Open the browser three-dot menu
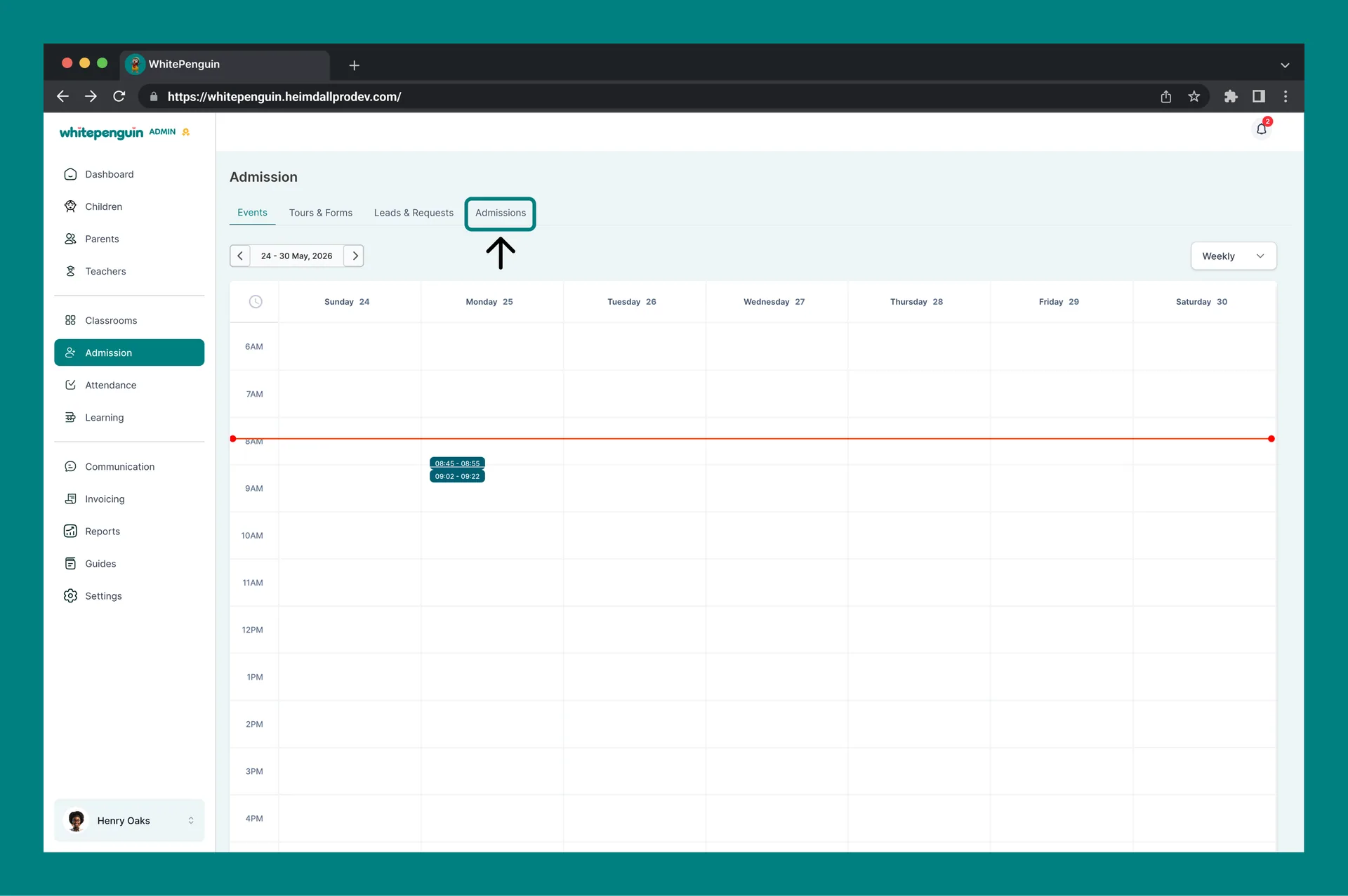Screen dimensions: 1348x896 coord(1286,96)
